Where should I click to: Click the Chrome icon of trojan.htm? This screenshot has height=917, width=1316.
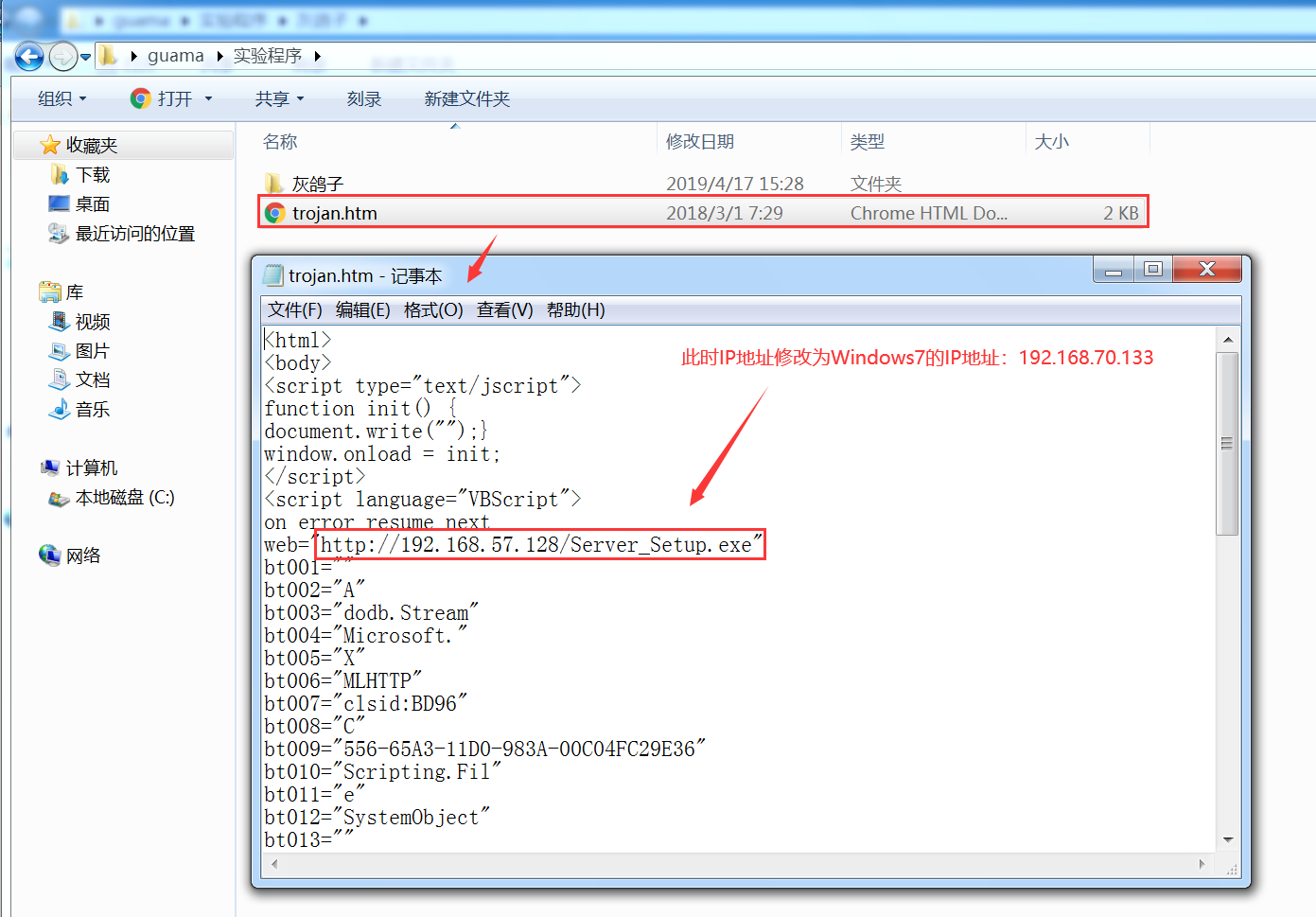[274, 213]
